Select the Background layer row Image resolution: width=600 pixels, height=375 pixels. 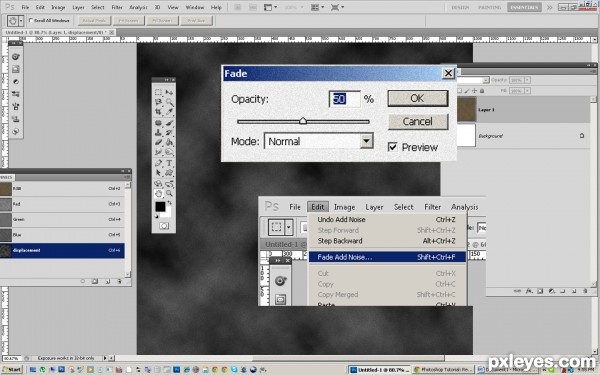tap(523, 135)
